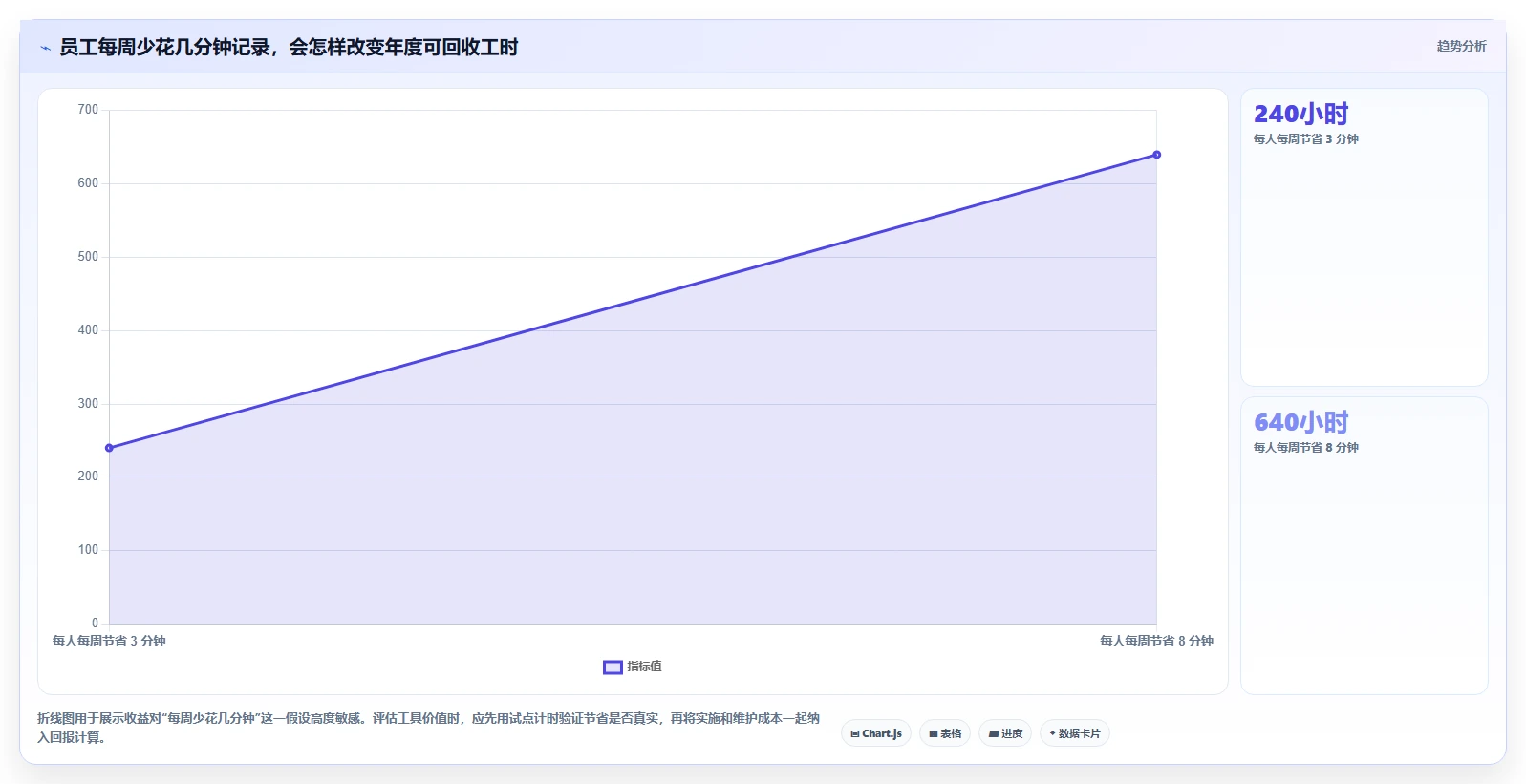
Task: Select the 表格 tag
Action: (945, 733)
